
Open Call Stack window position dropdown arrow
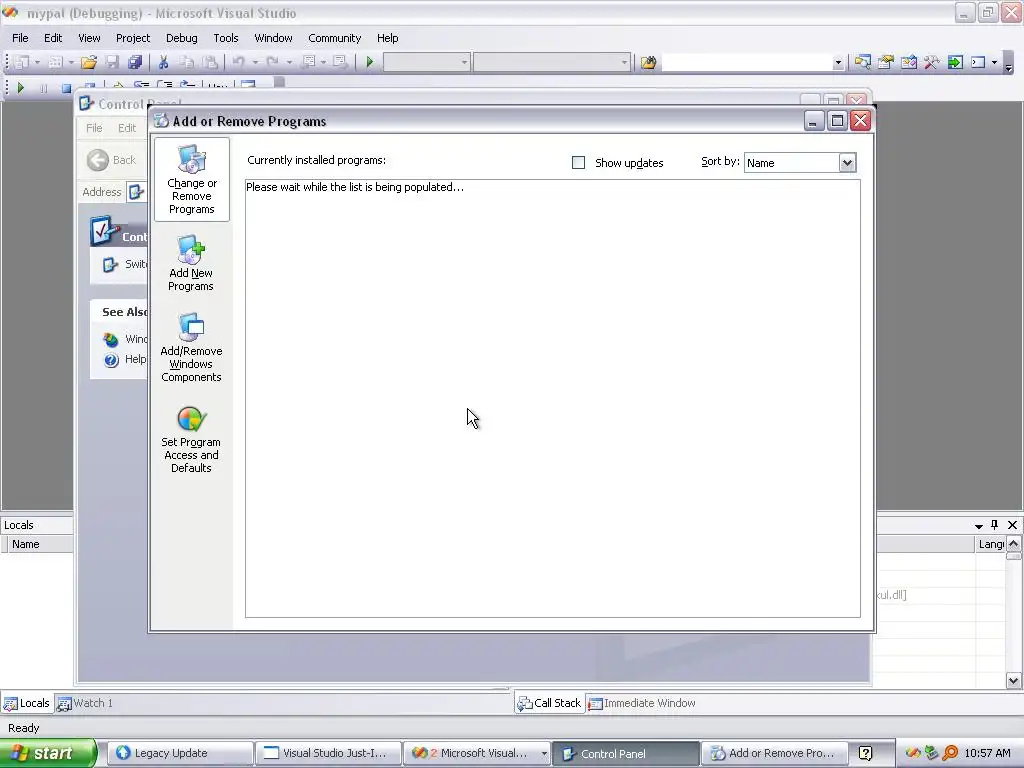[x=978, y=526]
